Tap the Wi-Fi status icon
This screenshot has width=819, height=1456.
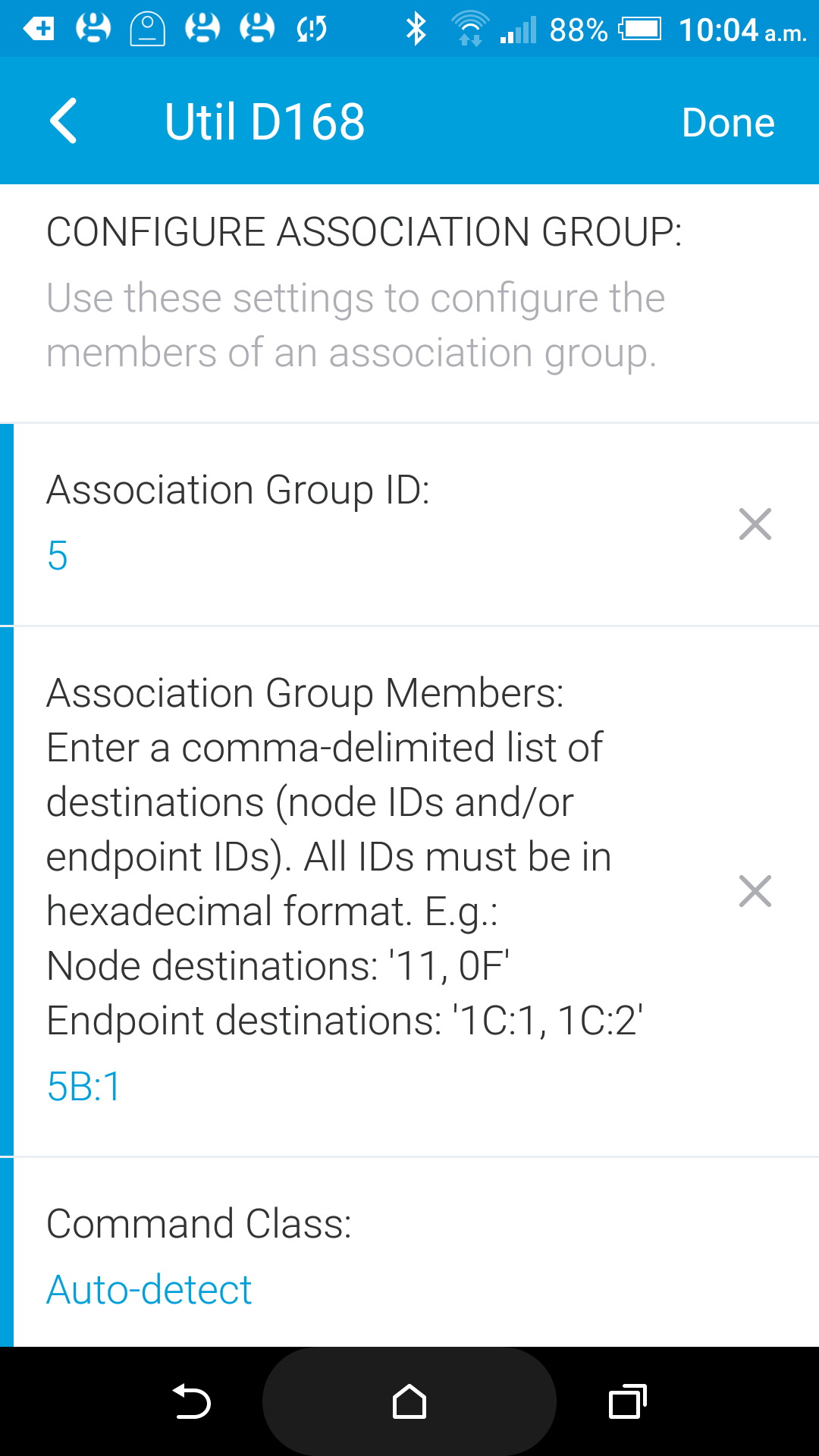click(470, 30)
